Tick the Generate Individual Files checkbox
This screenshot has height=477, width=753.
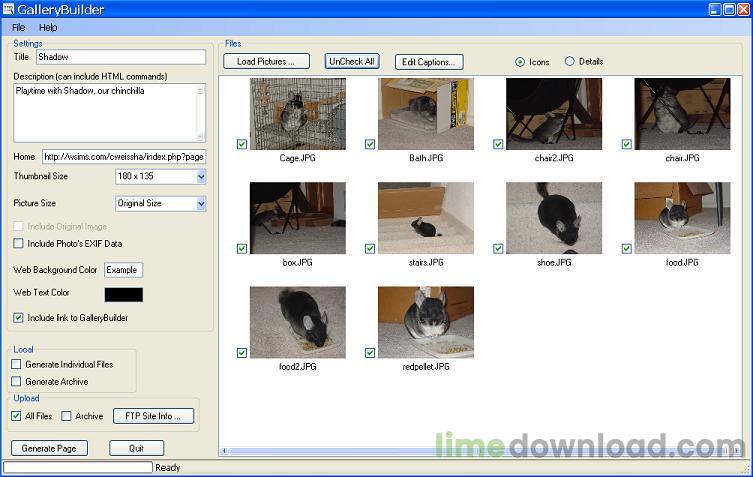[x=16, y=365]
